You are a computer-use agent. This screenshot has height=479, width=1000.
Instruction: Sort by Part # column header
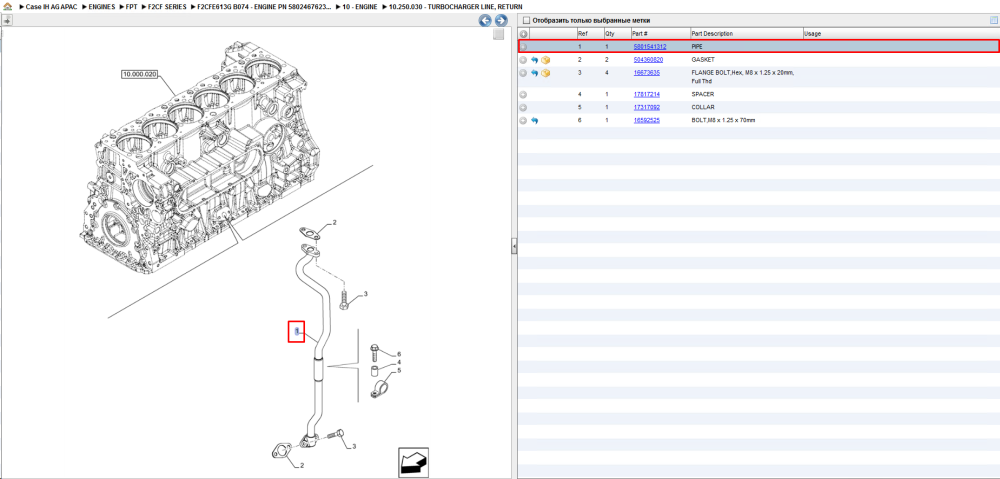660,34
